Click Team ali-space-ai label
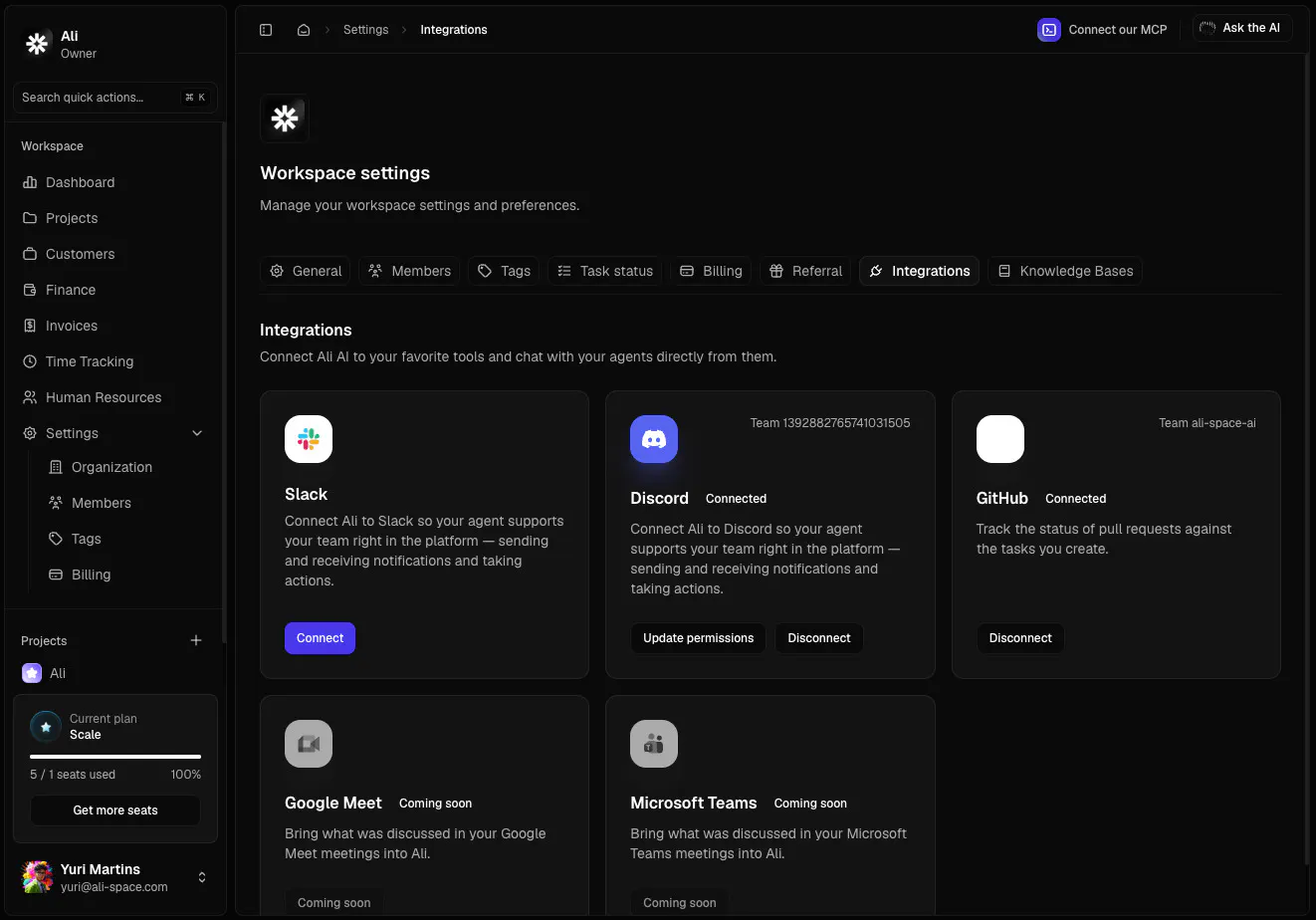 click(x=1207, y=423)
